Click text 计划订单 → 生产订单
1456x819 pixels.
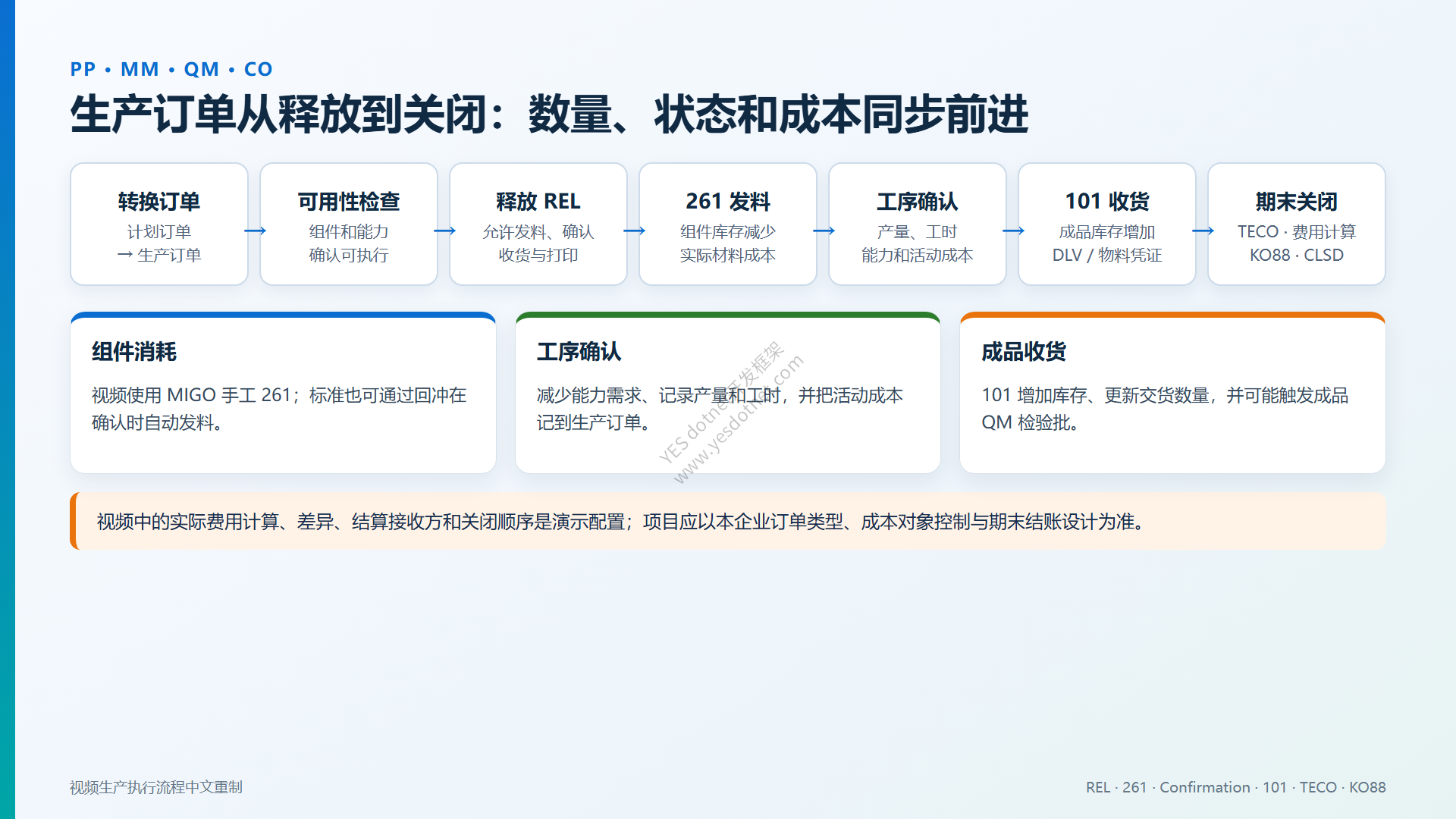pos(159,243)
